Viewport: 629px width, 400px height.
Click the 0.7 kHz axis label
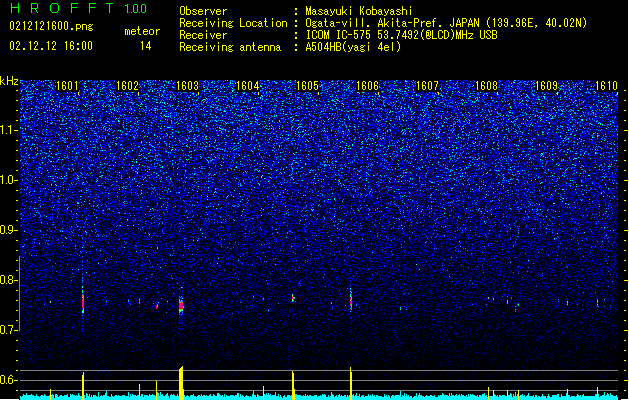[9, 330]
